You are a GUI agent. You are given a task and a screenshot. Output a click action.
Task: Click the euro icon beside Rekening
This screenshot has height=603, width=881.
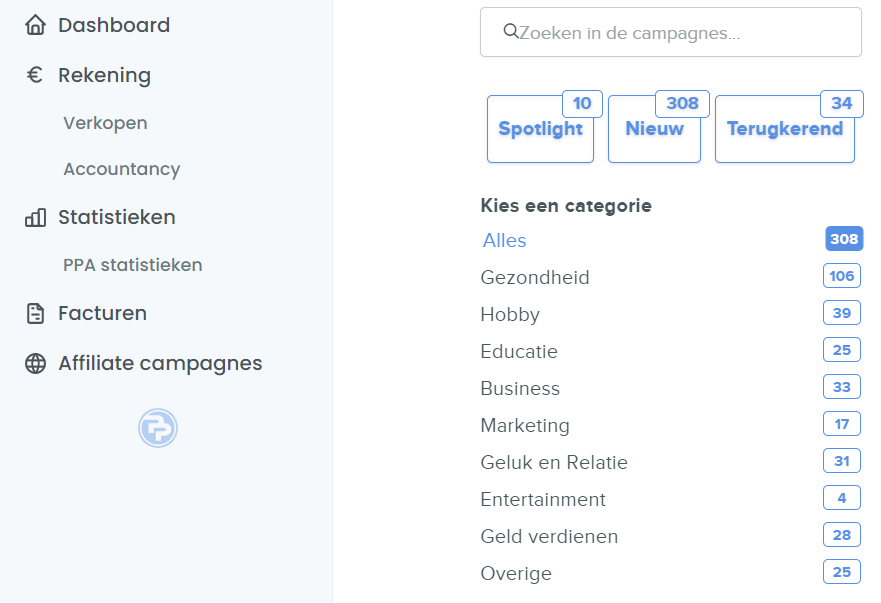35,75
